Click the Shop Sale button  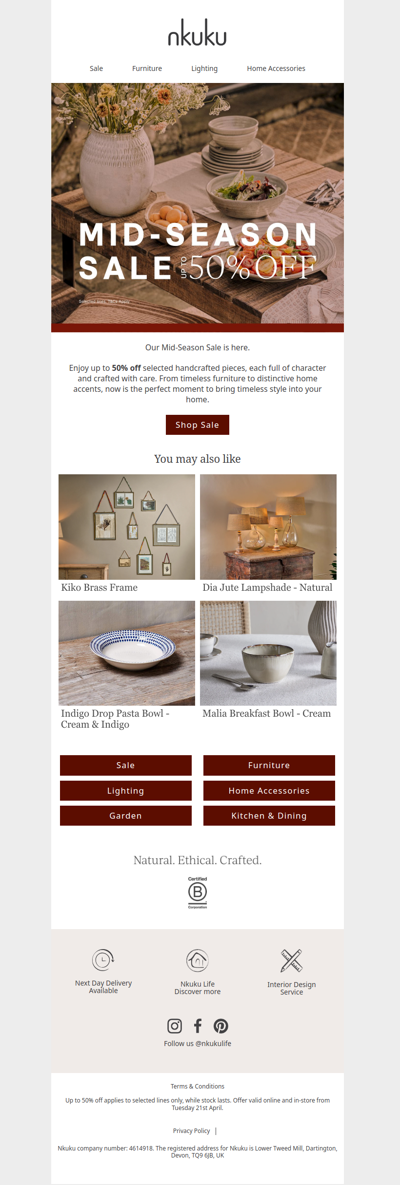coord(197,425)
